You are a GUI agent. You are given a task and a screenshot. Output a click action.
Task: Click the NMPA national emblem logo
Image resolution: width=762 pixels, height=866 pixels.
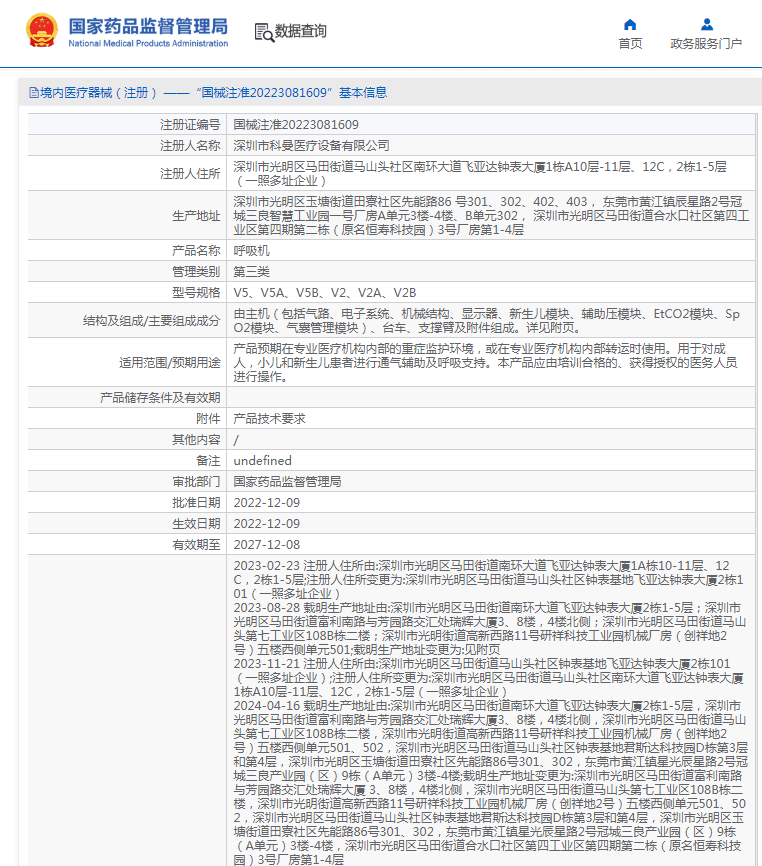42,31
